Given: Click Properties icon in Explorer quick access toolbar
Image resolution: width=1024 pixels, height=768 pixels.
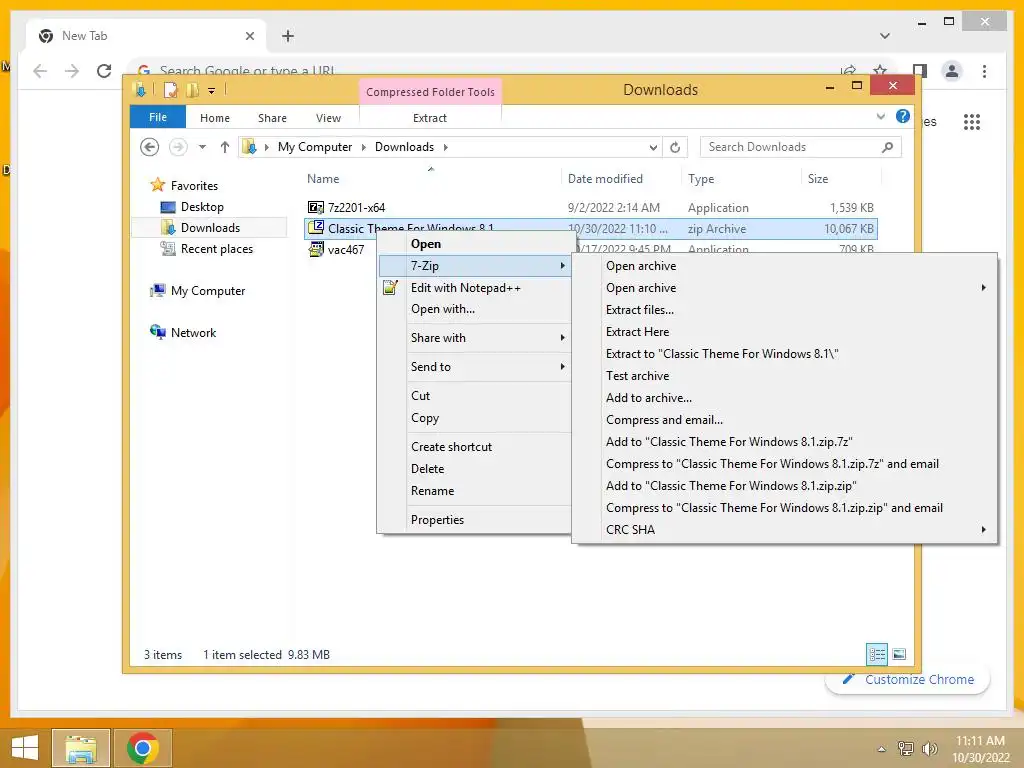Looking at the screenshot, I should point(170,90).
